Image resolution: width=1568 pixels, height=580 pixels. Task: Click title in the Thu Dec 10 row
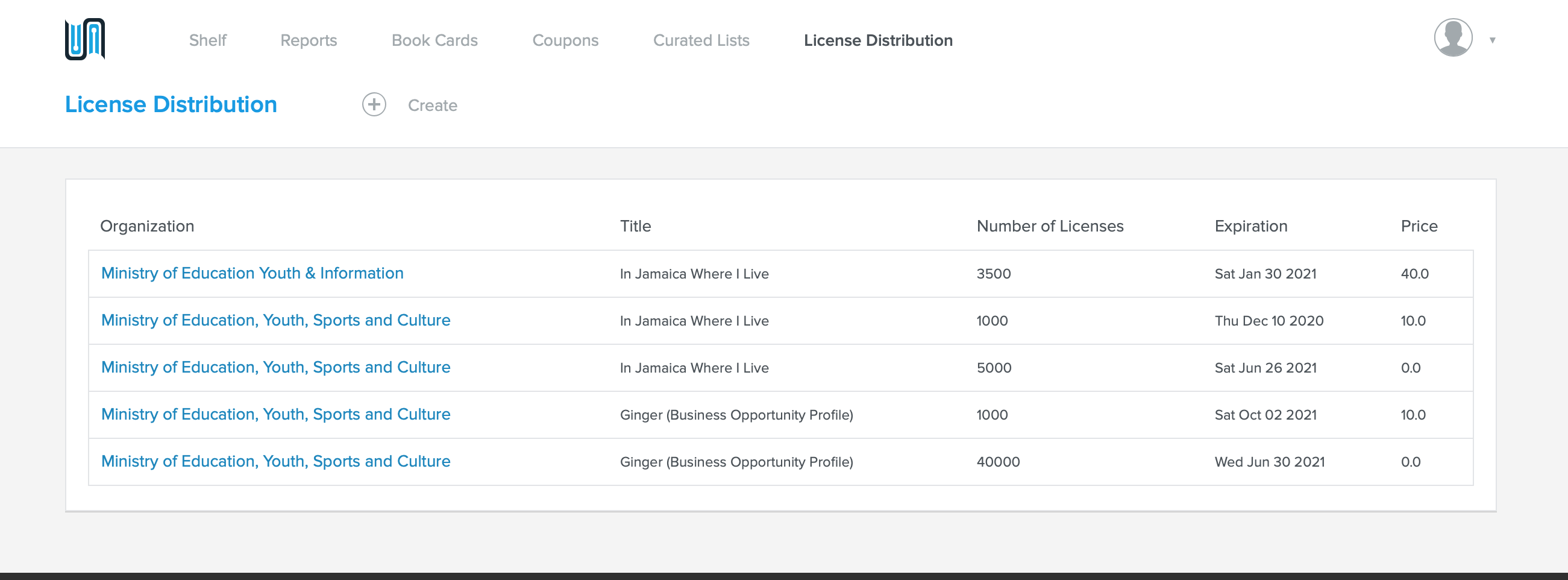pos(694,321)
